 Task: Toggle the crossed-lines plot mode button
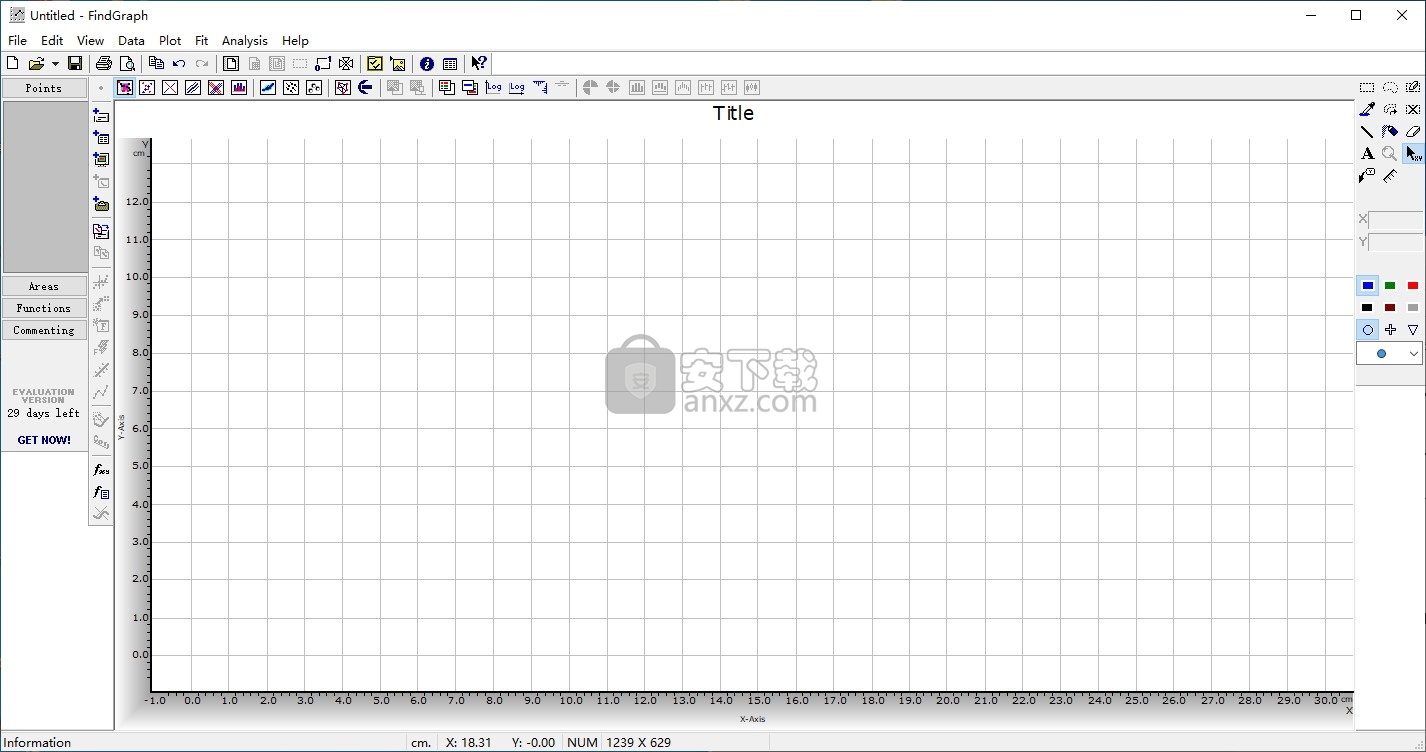click(170, 88)
